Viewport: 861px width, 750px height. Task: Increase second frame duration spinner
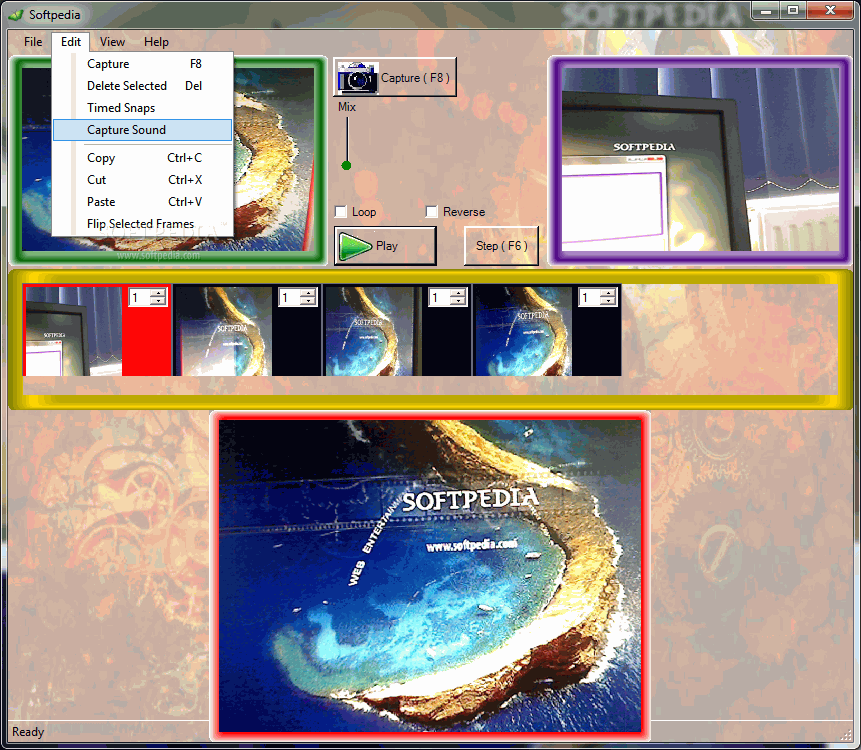point(309,294)
